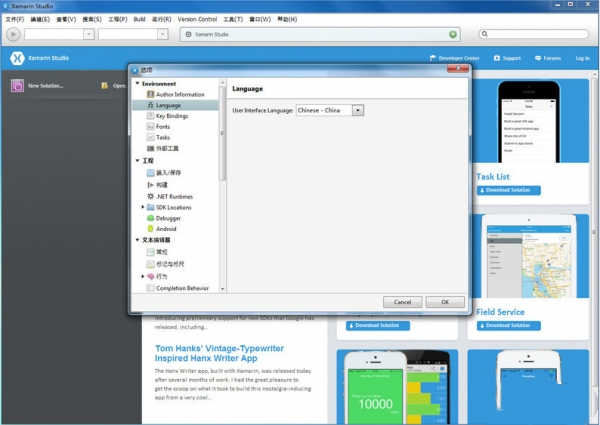
Task: Select the Tasks checkbox icon item
Action: point(150,137)
